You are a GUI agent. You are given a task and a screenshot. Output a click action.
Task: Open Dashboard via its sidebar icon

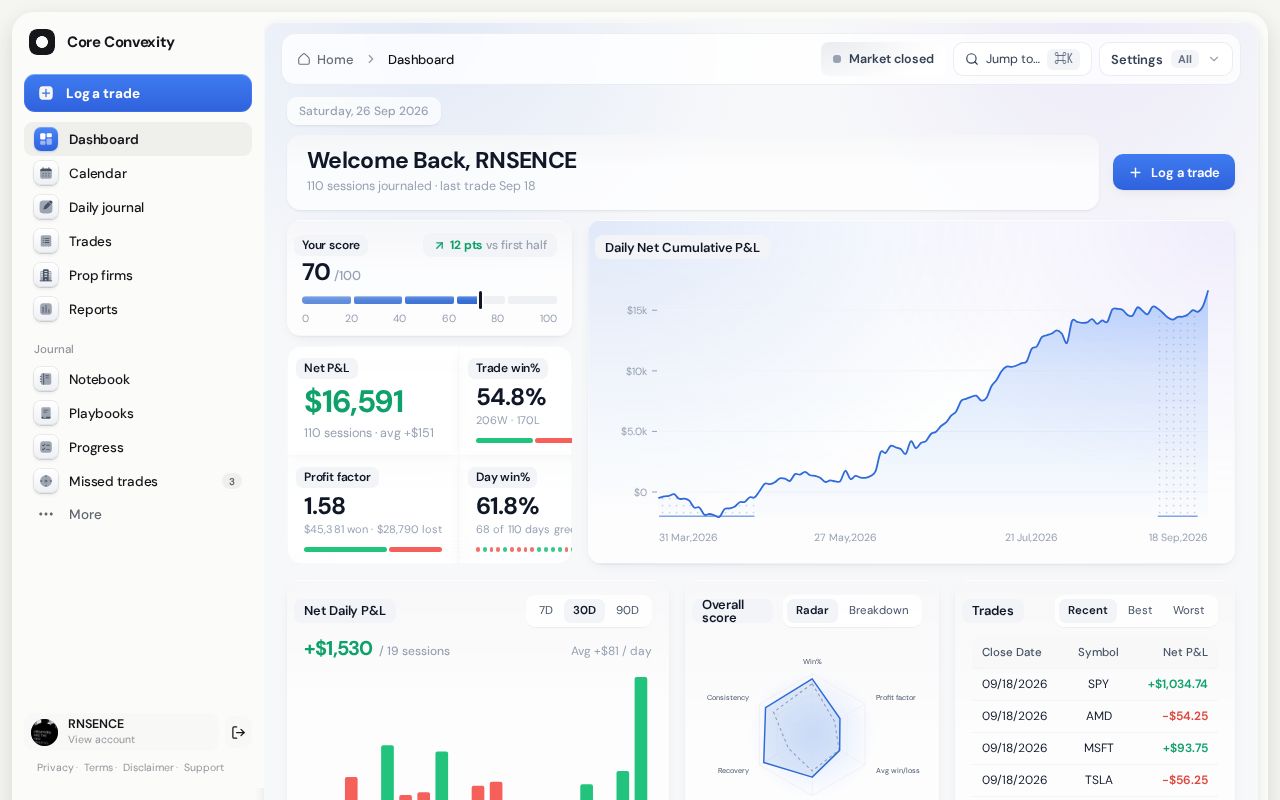[x=46, y=139]
